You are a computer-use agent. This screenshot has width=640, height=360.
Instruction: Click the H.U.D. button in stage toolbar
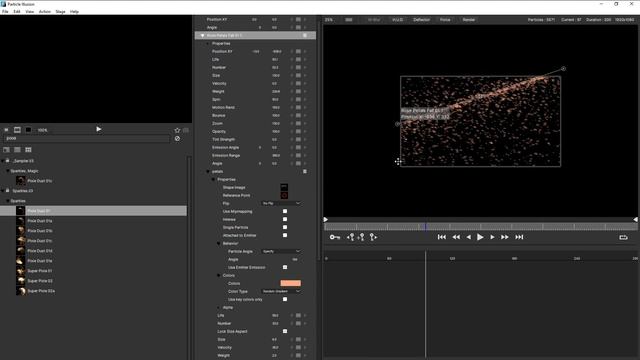pos(398,20)
